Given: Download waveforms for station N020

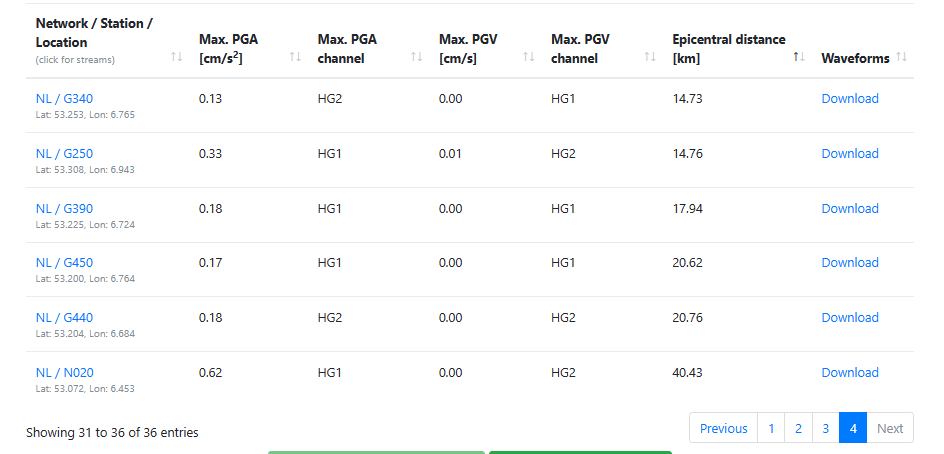Looking at the screenshot, I should (x=850, y=373).
